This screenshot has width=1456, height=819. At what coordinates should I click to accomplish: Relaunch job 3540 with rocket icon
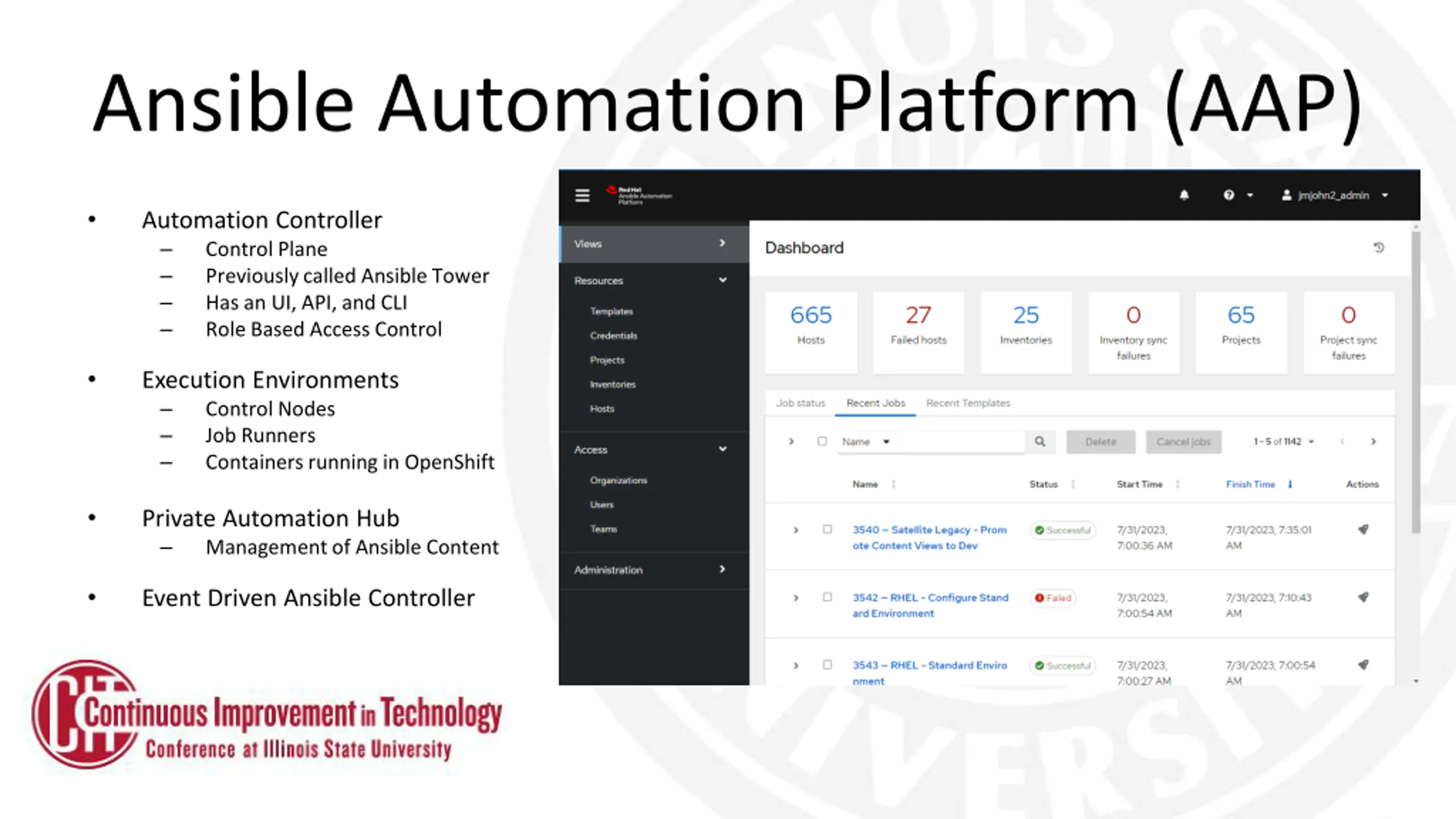coord(1363,530)
